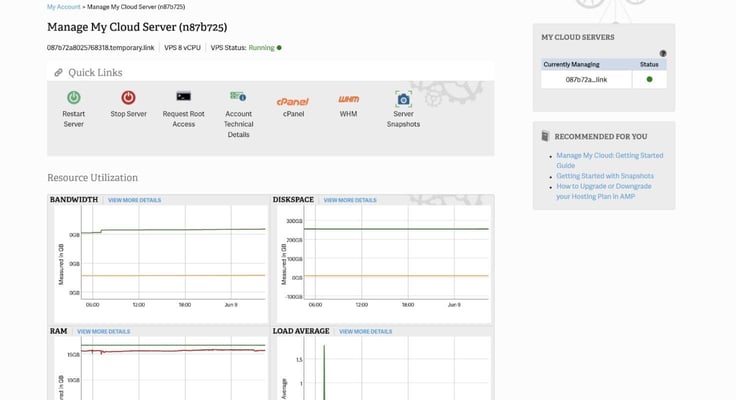Click the VPS 8 vCPU text
Image resolution: width=736 pixels, height=400 pixels.
point(182,47)
